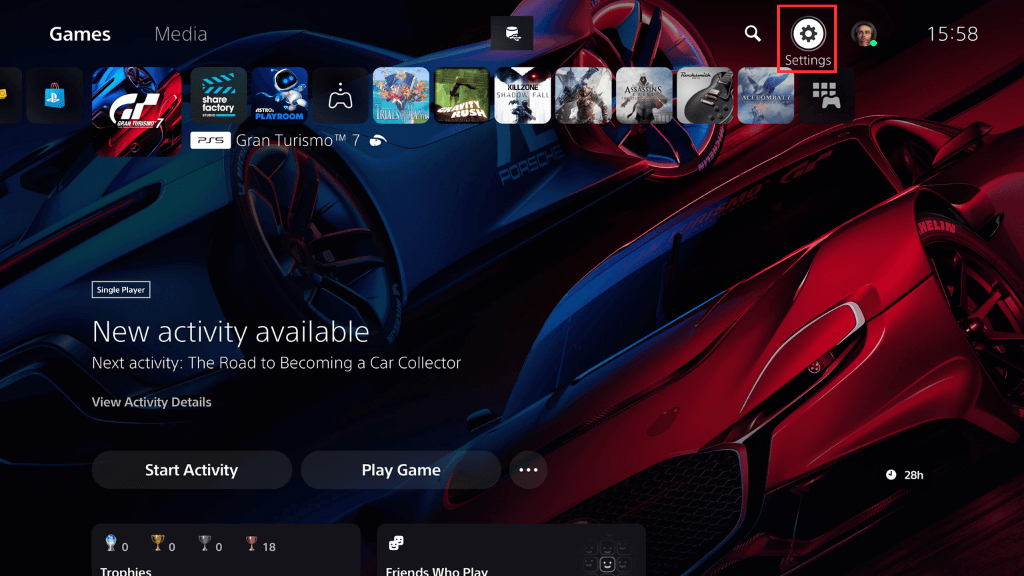Open the Game Library grid icon
The image size is (1024, 576).
click(x=826, y=96)
